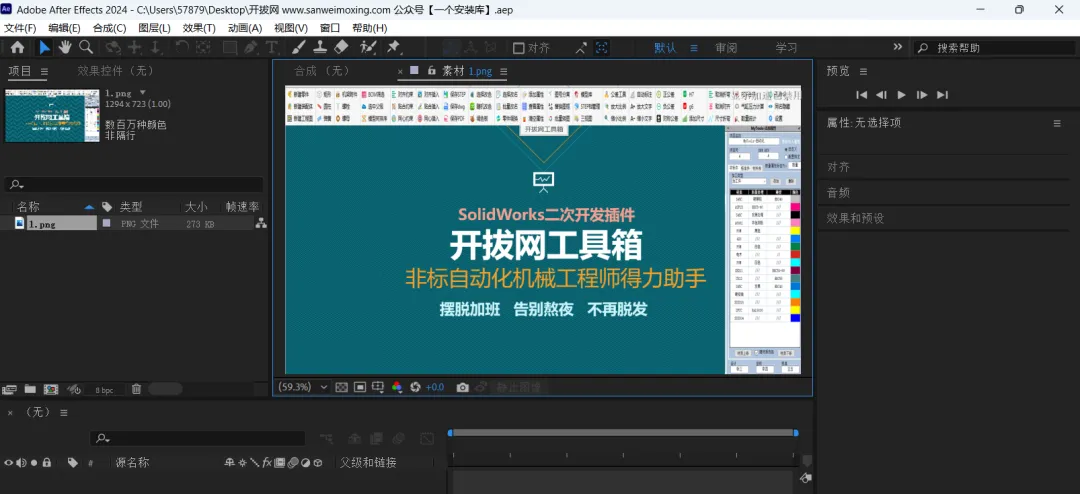Viewport: 1080px width, 494px height.
Task: Switch to the 效果控件 (无) tab
Action: point(118,71)
